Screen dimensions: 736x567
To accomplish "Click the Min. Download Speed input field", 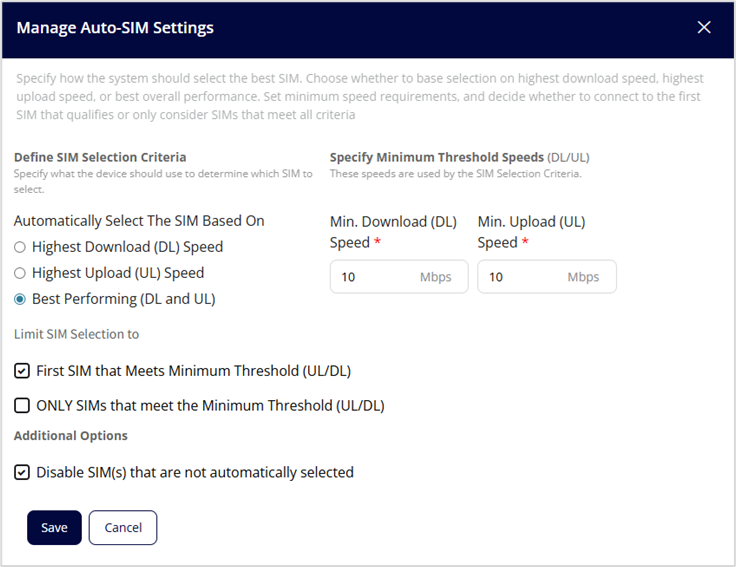I will click(x=375, y=277).
